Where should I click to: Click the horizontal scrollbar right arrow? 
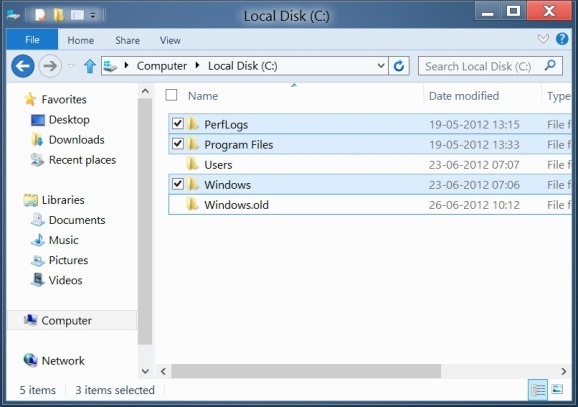click(x=564, y=371)
